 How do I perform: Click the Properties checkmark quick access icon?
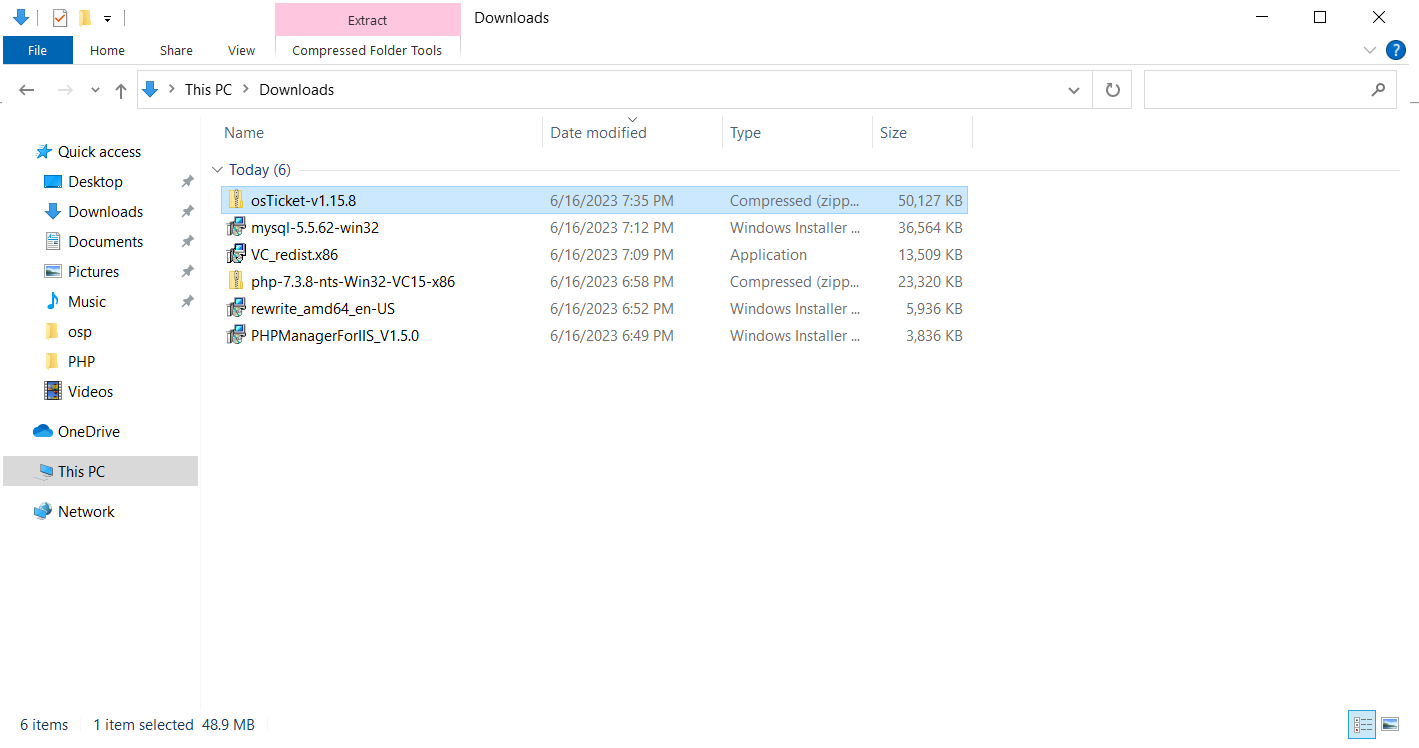(60, 17)
